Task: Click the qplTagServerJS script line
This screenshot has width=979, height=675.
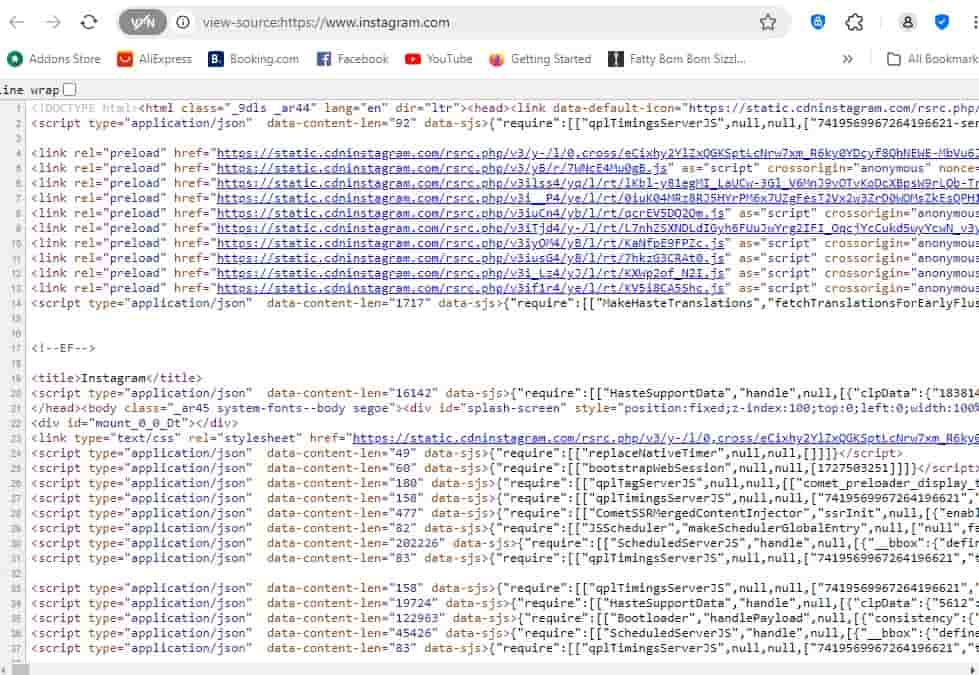Action: 505,483
